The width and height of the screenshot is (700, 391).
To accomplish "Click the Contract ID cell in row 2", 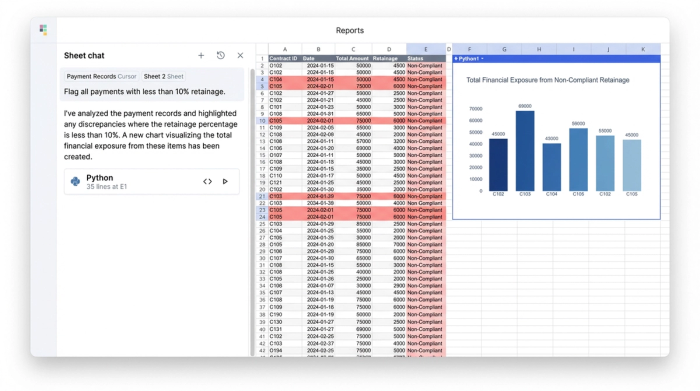I will tap(285, 66).
